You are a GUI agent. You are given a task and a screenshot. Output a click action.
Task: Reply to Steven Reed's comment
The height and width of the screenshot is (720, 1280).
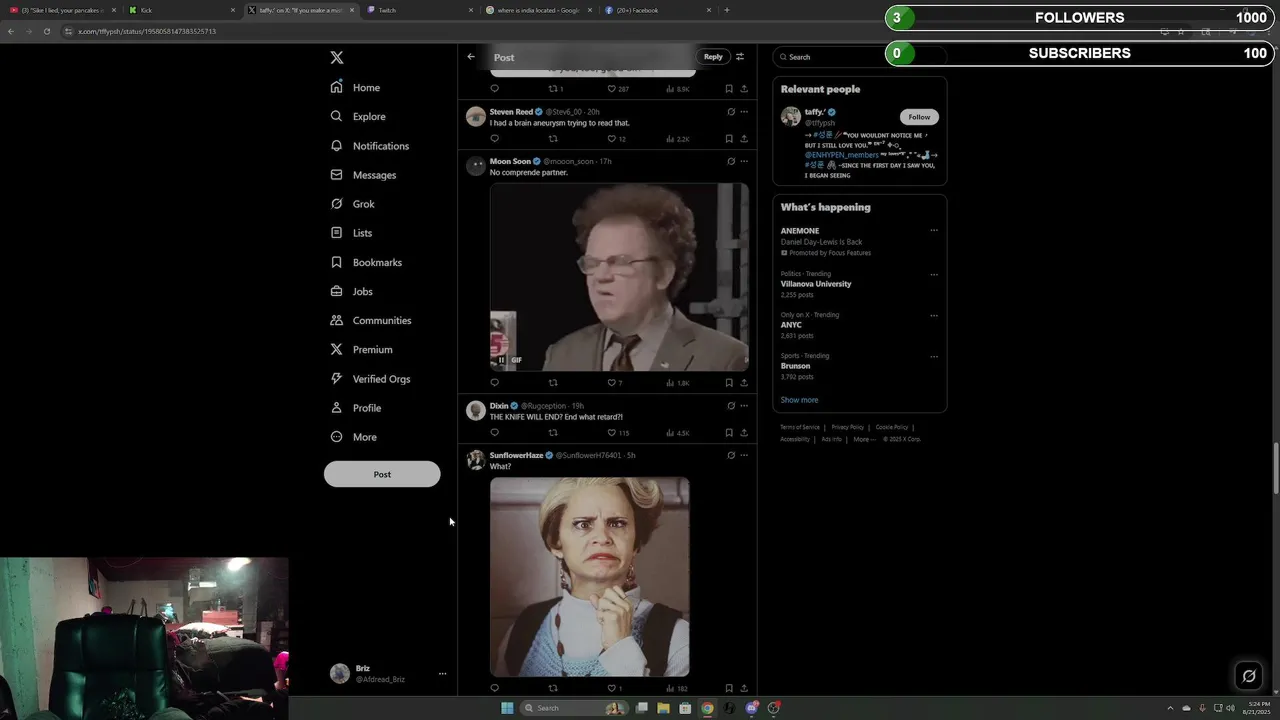[494, 139]
